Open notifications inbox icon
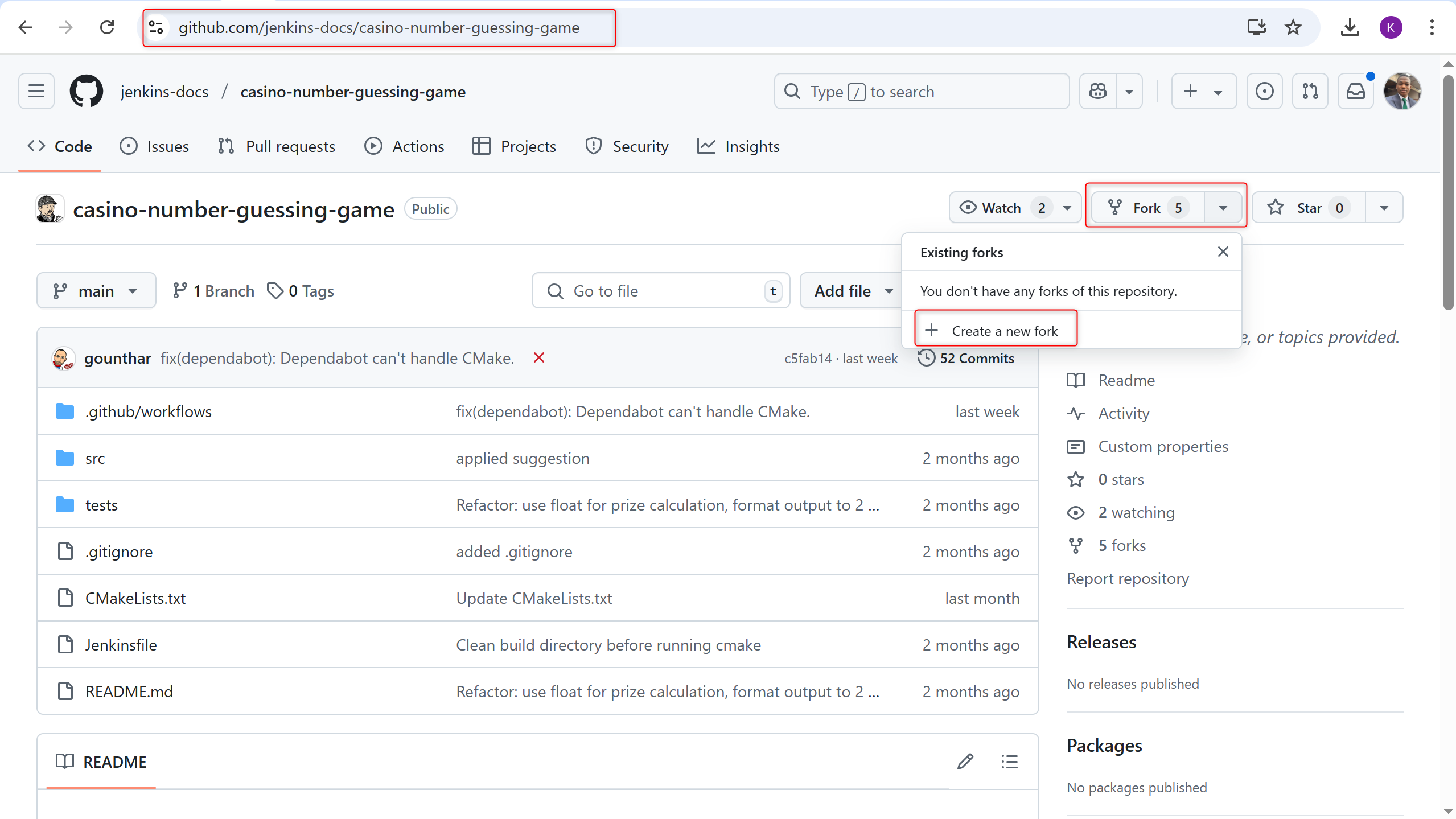 (1356, 91)
